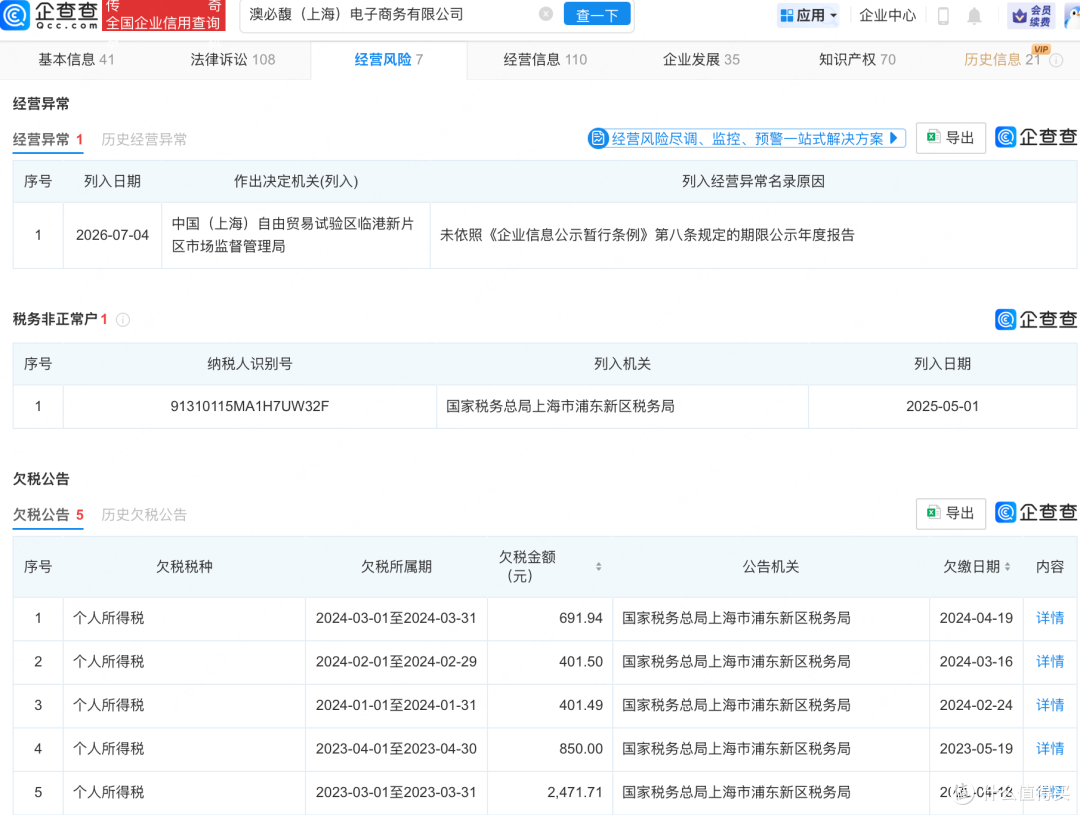Click the 未依照《企业信息公示暂行条例》 reason text

coord(647,235)
